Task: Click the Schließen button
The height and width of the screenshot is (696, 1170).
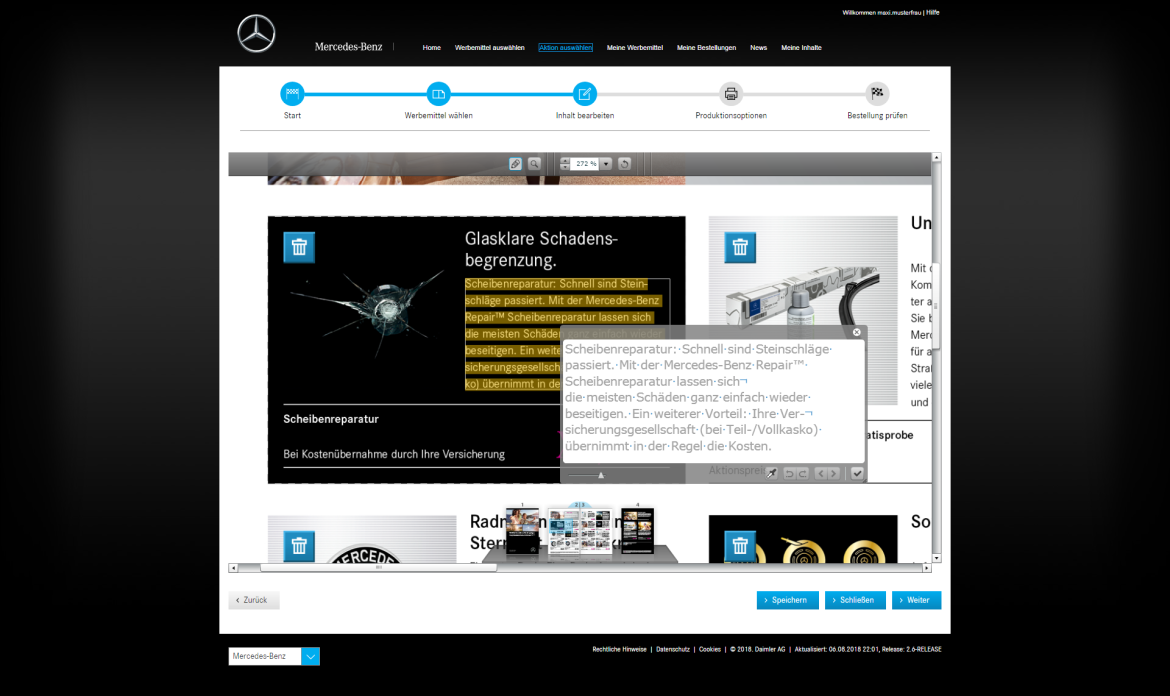Action: pyautogui.click(x=855, y=600)
